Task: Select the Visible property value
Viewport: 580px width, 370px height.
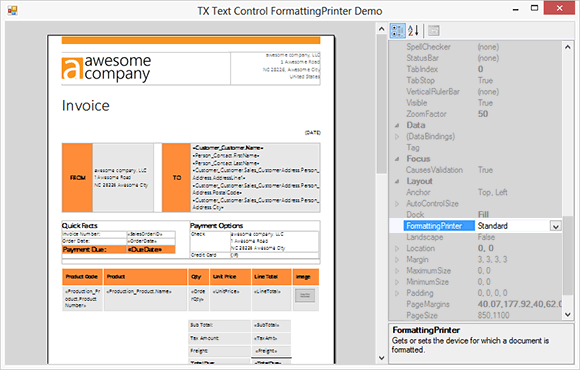Action: [x=485, y=103]
